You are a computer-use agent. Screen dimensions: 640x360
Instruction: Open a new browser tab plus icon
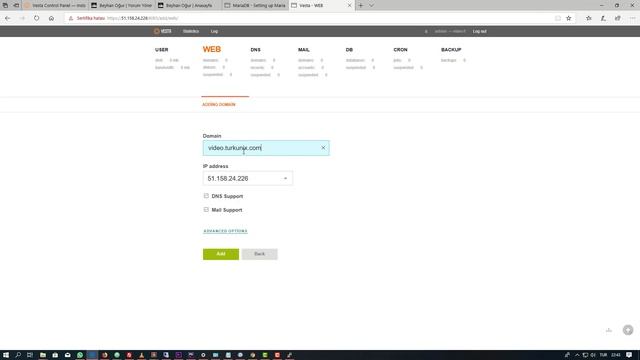coord(360,6)
